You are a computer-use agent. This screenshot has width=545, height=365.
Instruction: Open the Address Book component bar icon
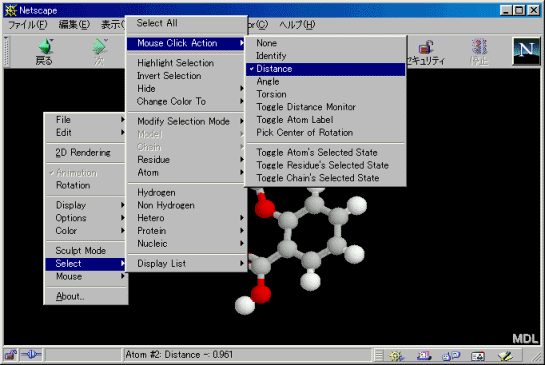tap(478, 356)
